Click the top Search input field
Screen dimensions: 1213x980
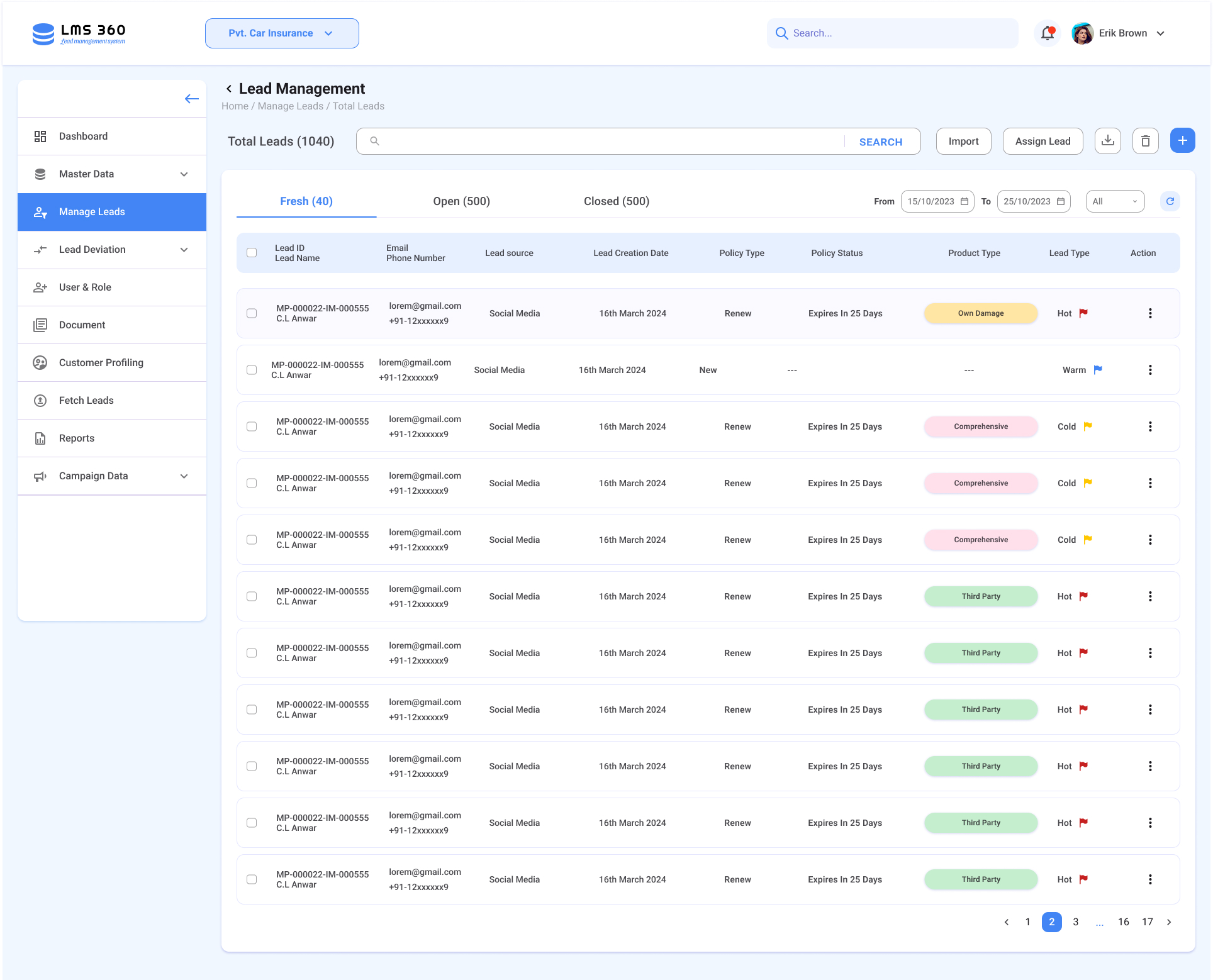pos(892,33)
